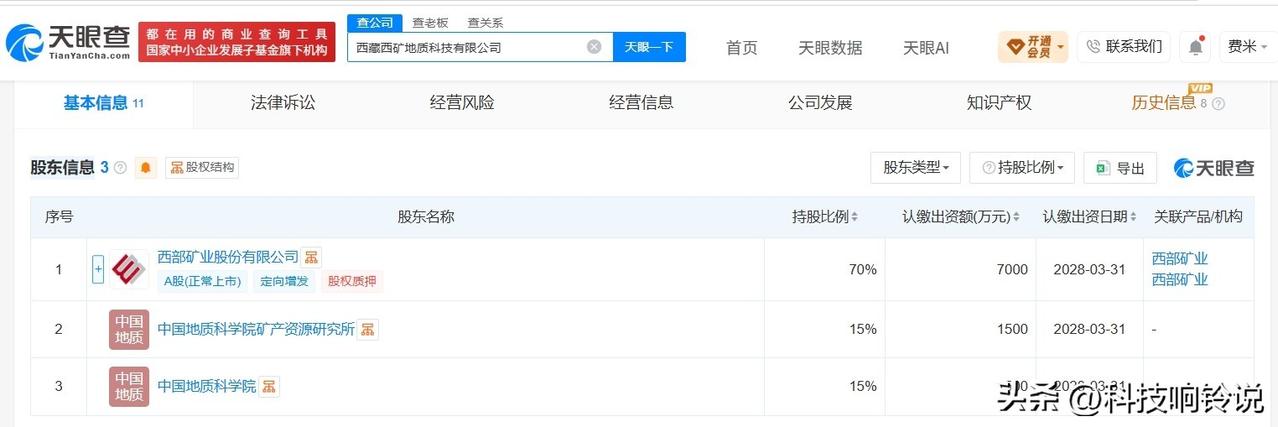This screenshot has width=1278, height=427.
Task: Select 查老板 search mode tab
Action: point(430,22)
